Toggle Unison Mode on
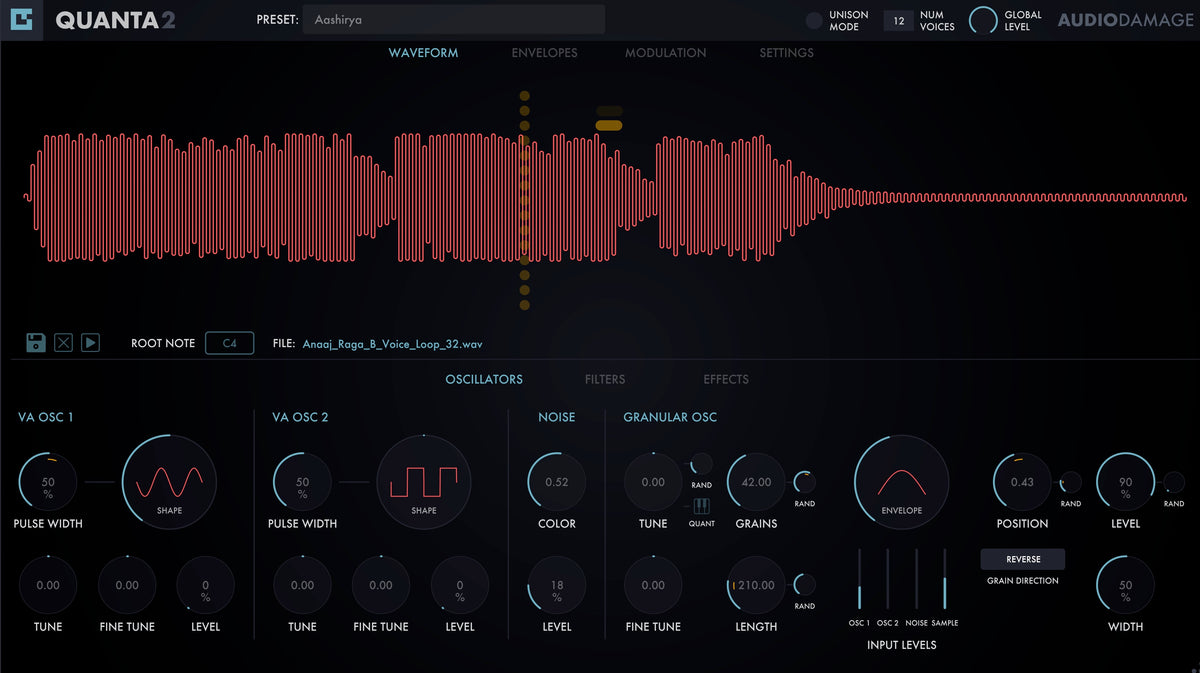 point(815,20)
